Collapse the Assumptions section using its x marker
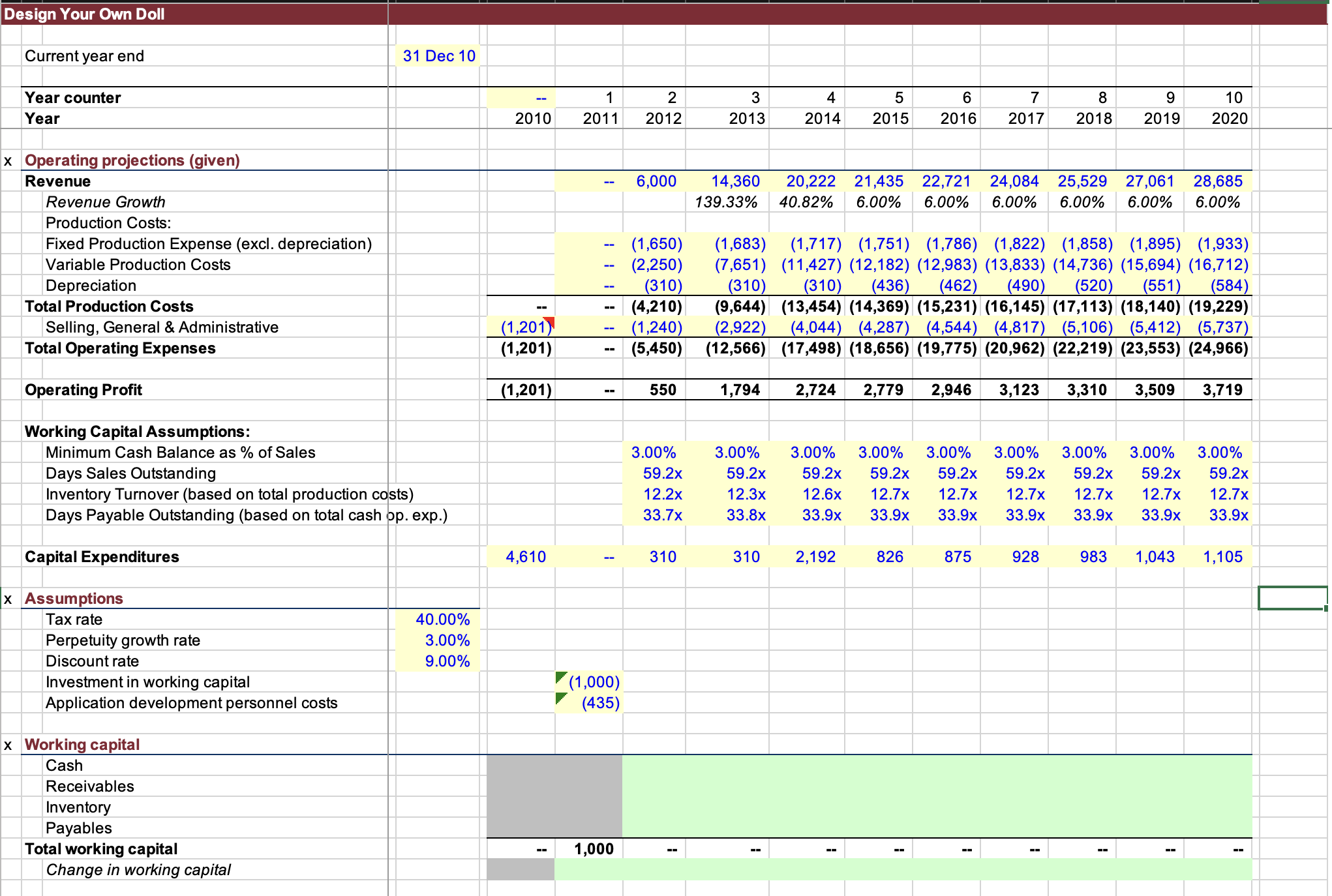This screenshot has height=896, width=1332. pos(7,598)
